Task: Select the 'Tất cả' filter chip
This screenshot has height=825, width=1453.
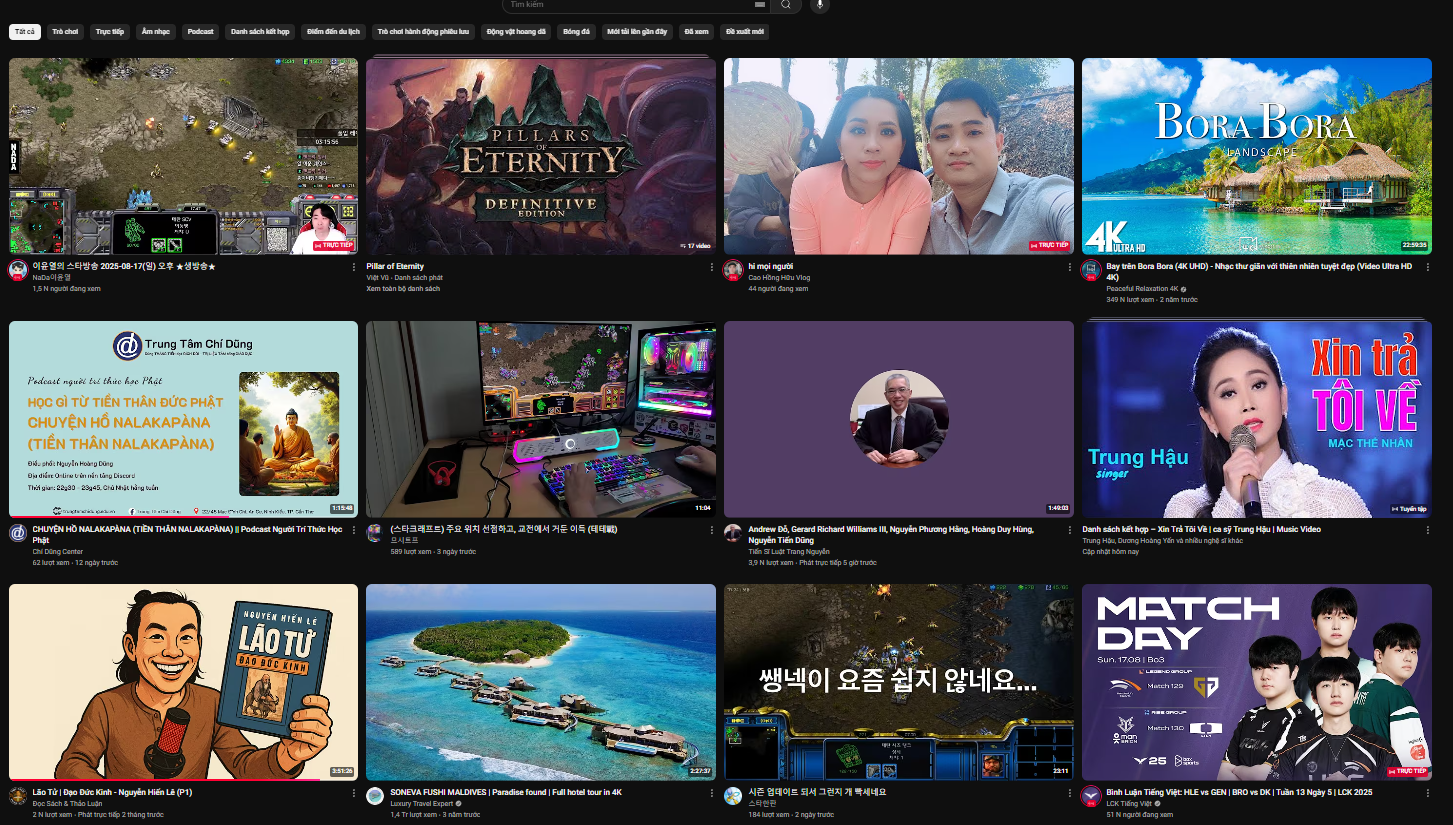Action: pos(25,32)
